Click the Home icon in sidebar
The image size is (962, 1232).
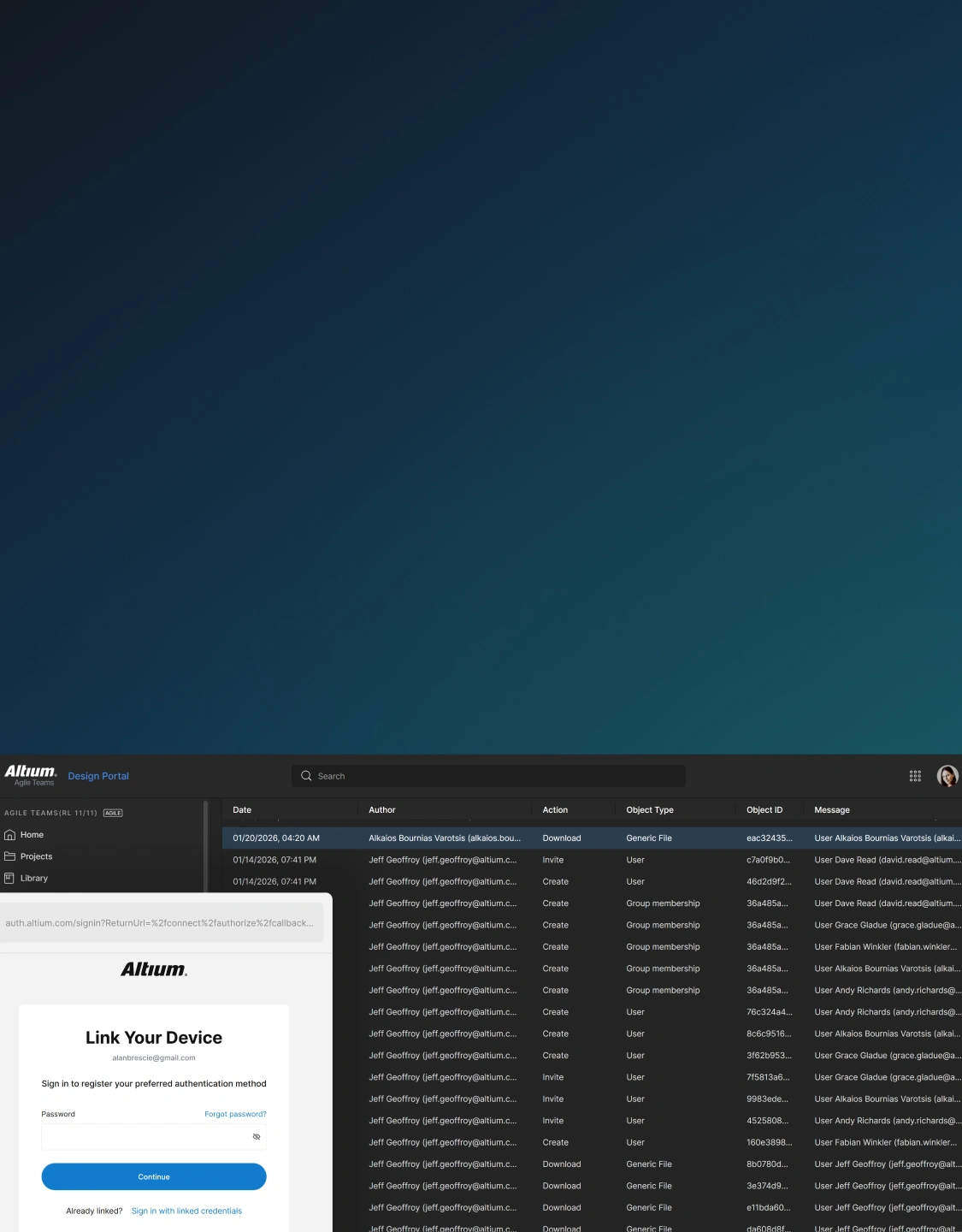click(x=10, y=835)
